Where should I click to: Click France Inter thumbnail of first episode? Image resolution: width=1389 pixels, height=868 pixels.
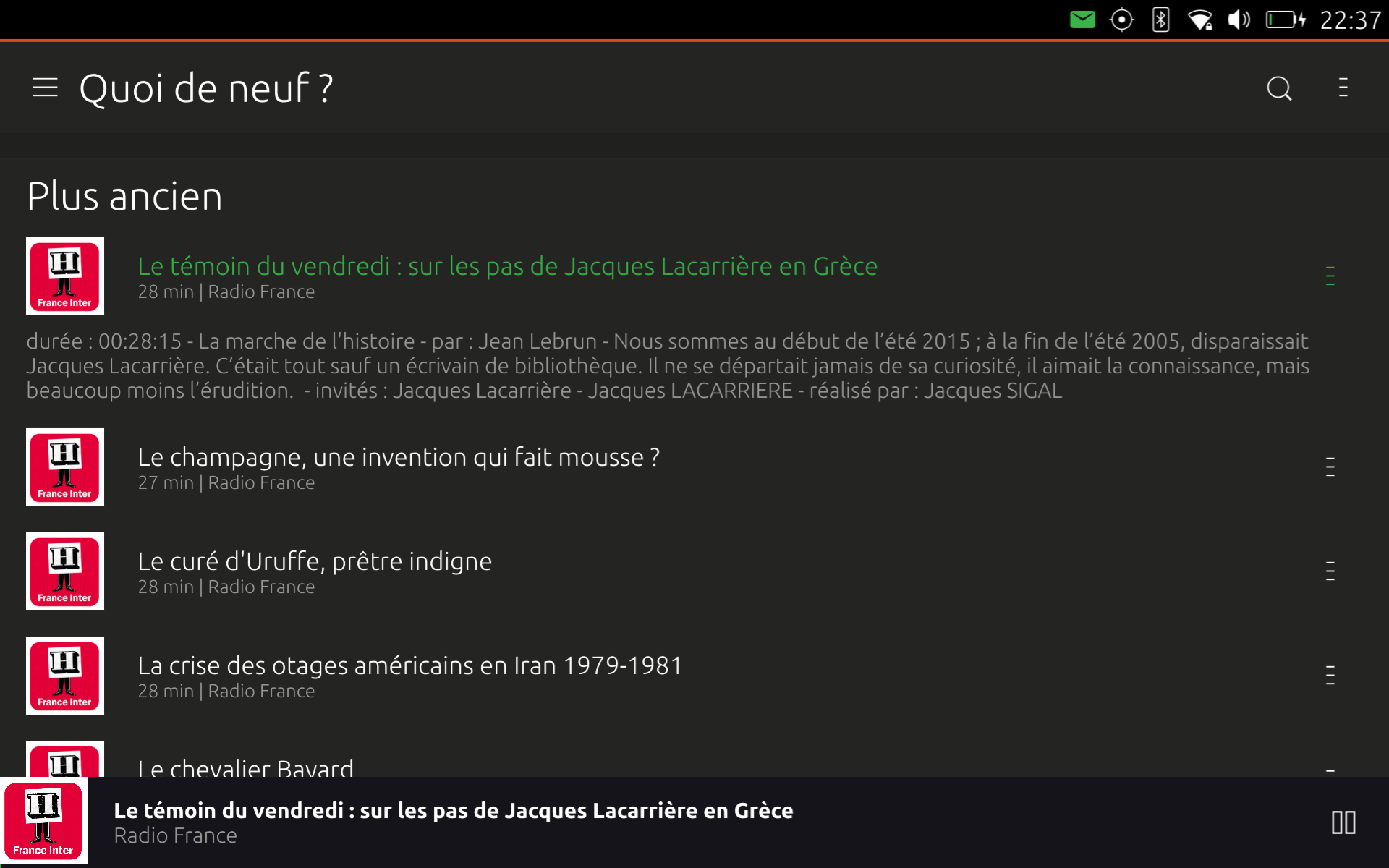click(x=65, y=276)
